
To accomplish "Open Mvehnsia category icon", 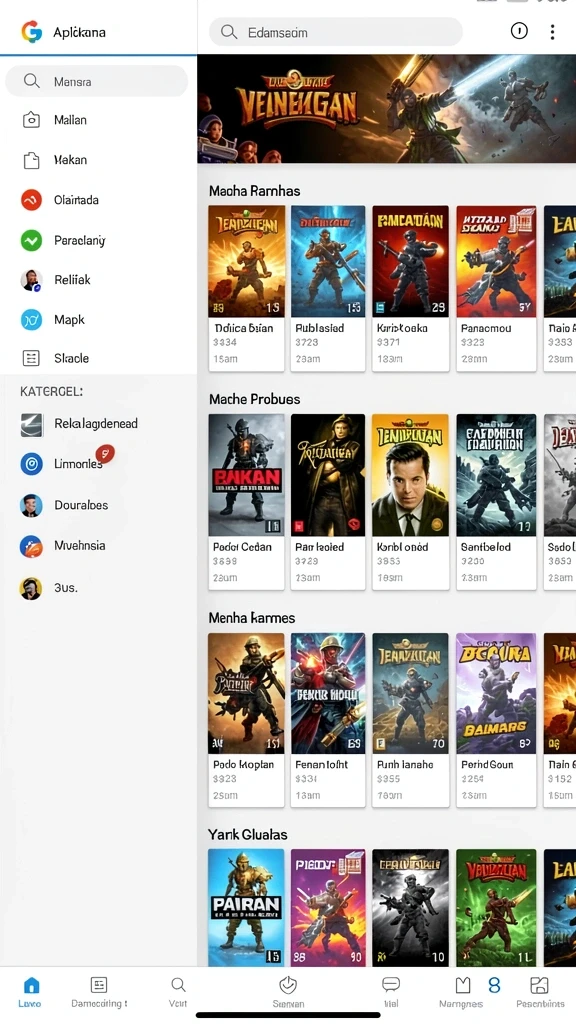I will point(31,546).
